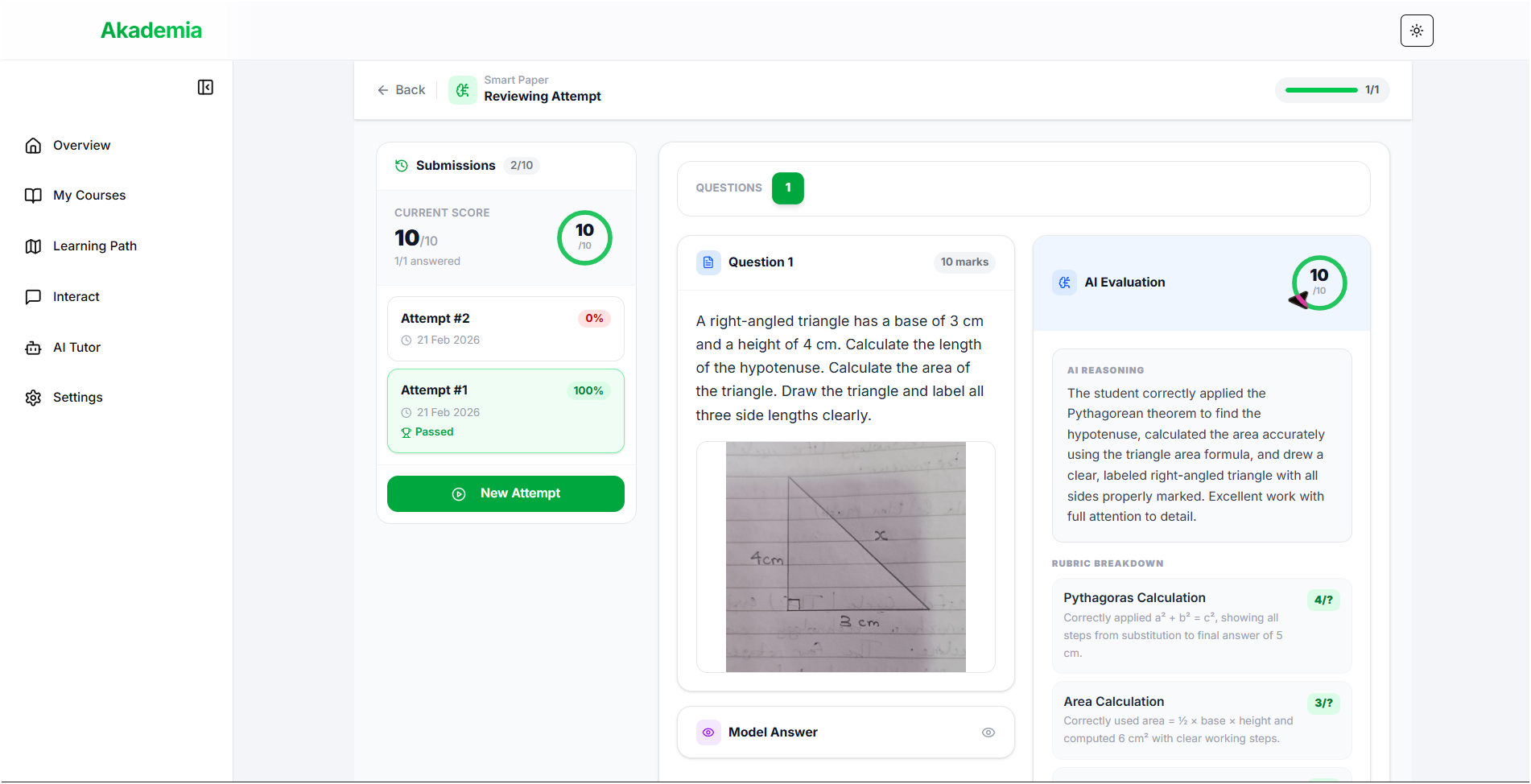The width and height of the screenshot is (1531, 784).
Task: Collapse the sidebar panel icon
Action: (205, 87)
